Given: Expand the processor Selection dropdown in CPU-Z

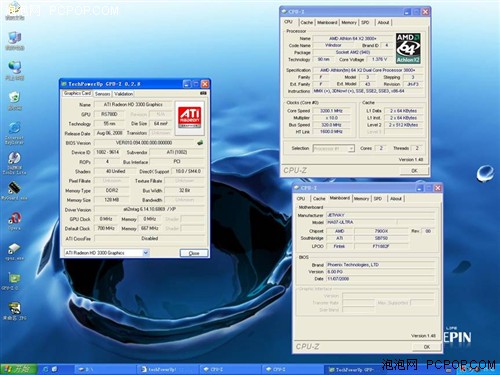Looking at the screenshot, I should (x=351, y=148).
